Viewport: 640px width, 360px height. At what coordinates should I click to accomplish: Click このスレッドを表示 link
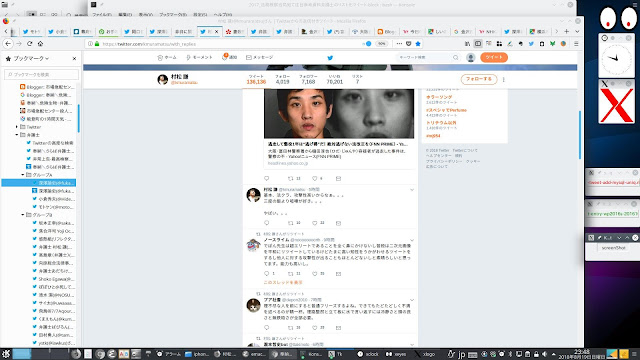[x=283, y=282]
